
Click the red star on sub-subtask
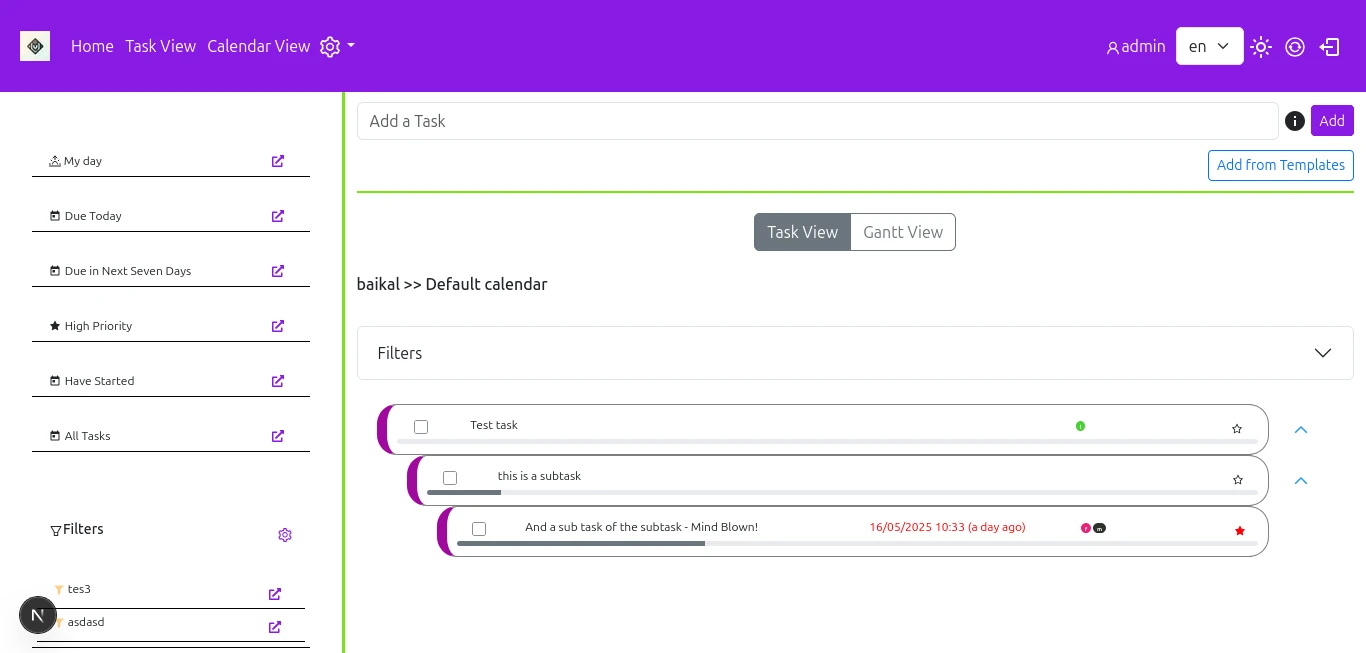point(1240,531)
